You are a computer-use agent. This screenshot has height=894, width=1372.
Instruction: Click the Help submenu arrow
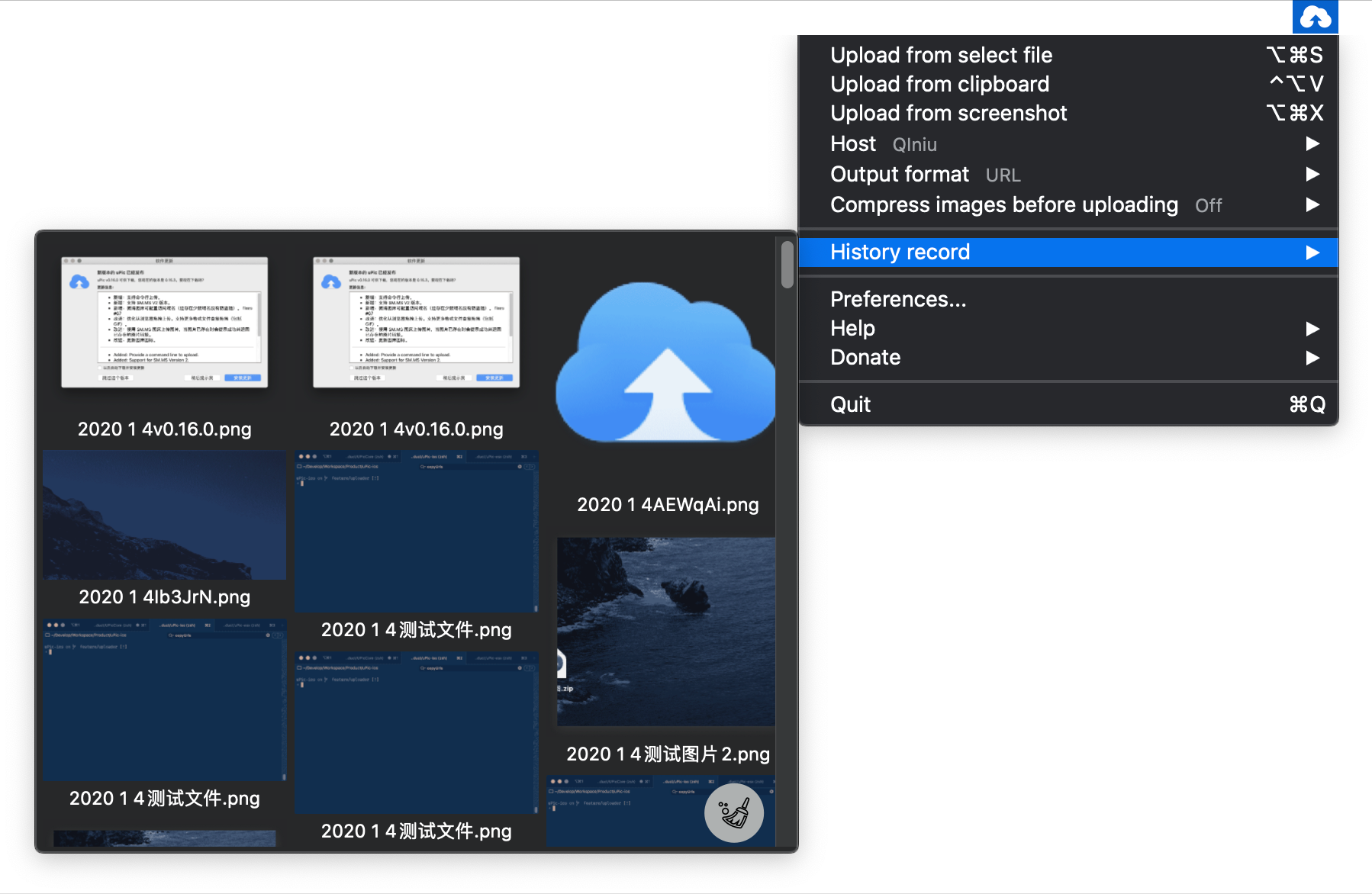point(1312,329)
